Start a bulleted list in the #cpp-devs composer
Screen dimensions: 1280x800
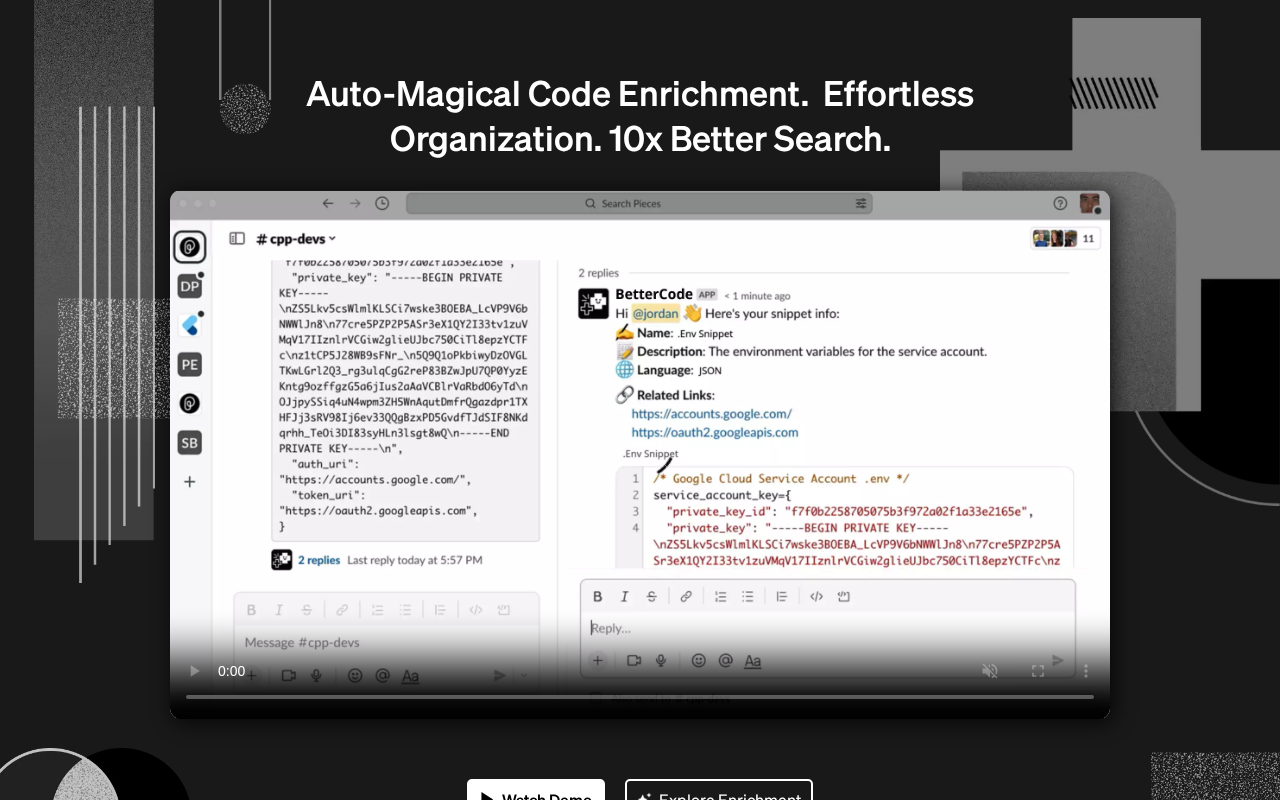(405, 609)
